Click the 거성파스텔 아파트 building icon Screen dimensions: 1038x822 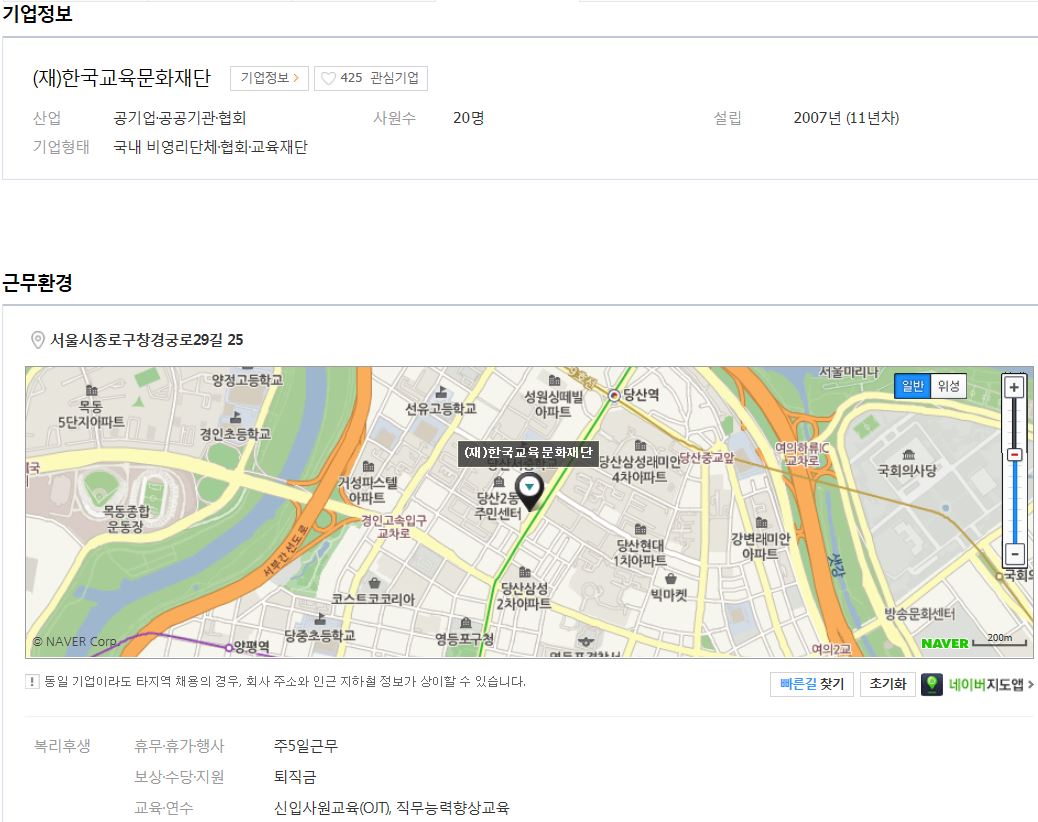pyautogui.click(x=368, y=467)
